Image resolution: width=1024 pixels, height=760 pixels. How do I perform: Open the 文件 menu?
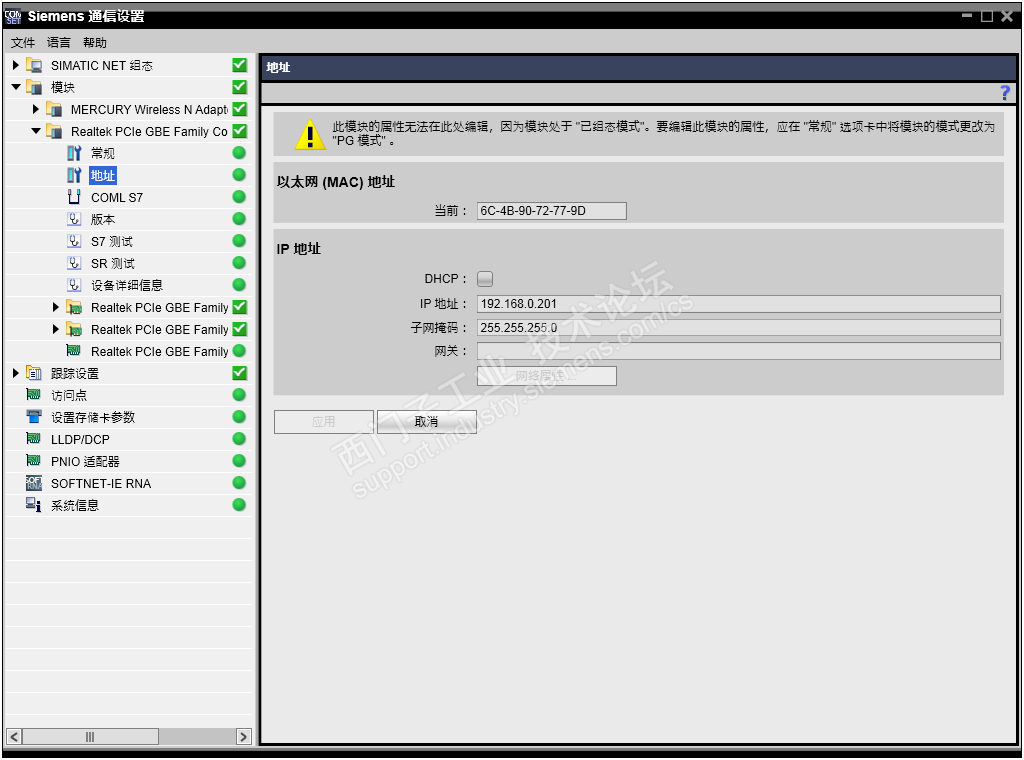[x=23, y=42]
